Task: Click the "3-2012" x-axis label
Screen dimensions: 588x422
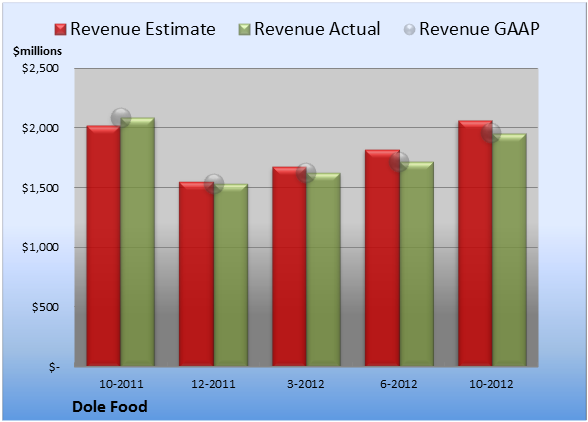Action: [x=306, y=384]
